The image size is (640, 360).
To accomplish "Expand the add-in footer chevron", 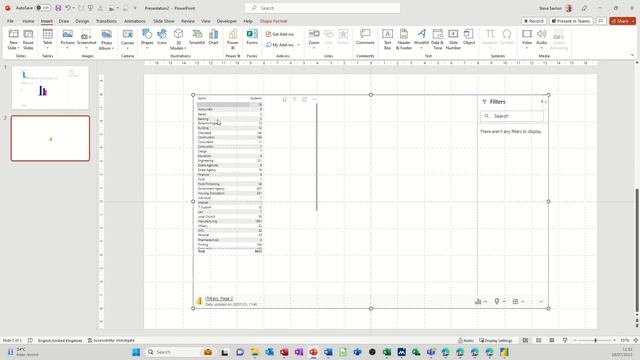I will pos(541,302).
